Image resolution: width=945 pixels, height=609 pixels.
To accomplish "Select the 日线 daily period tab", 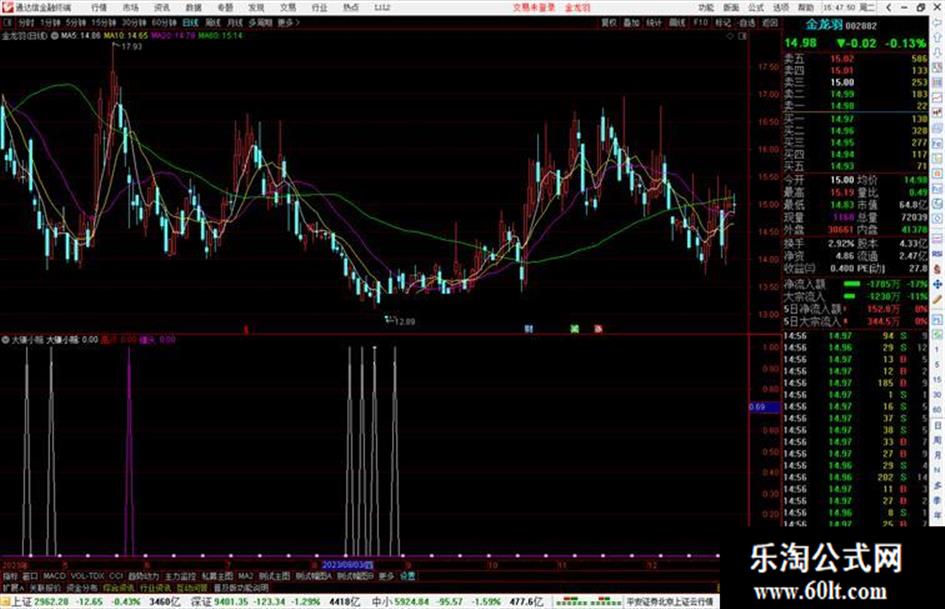I will tap(190, 22).
